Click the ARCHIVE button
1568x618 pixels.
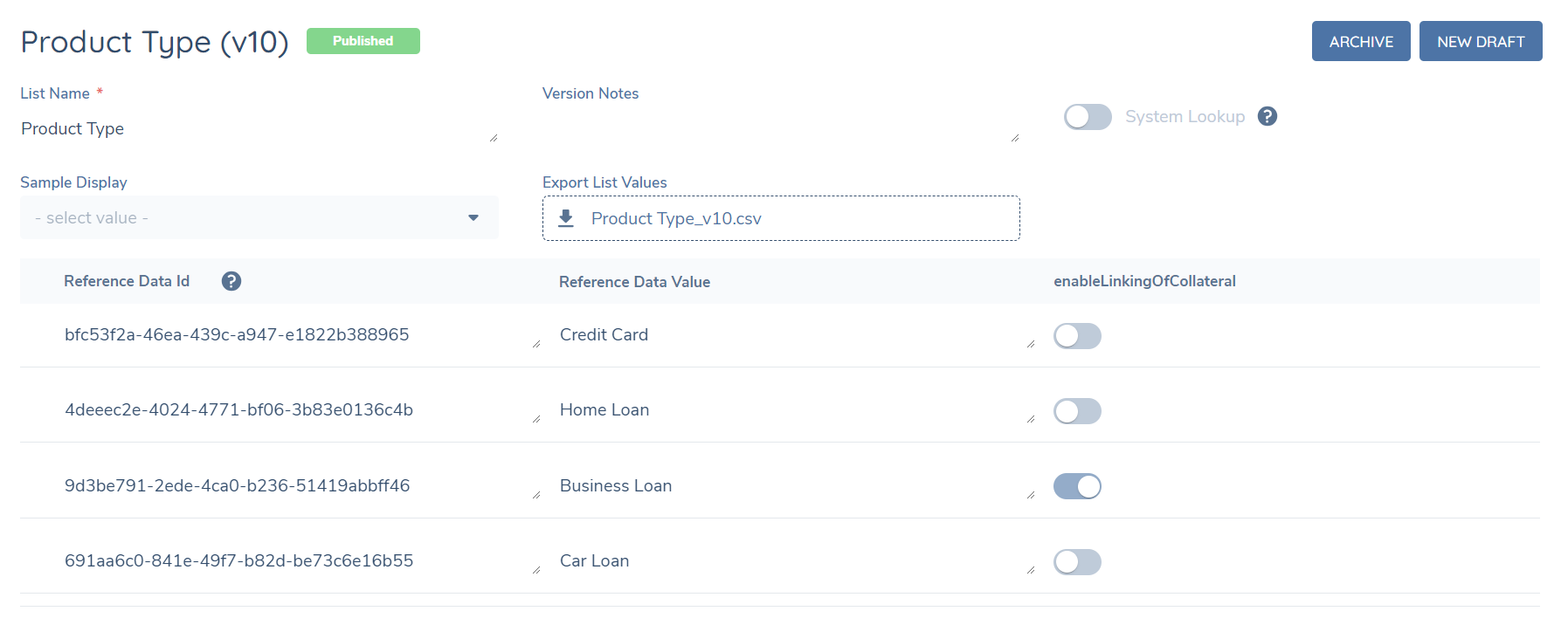(1360, 41)
